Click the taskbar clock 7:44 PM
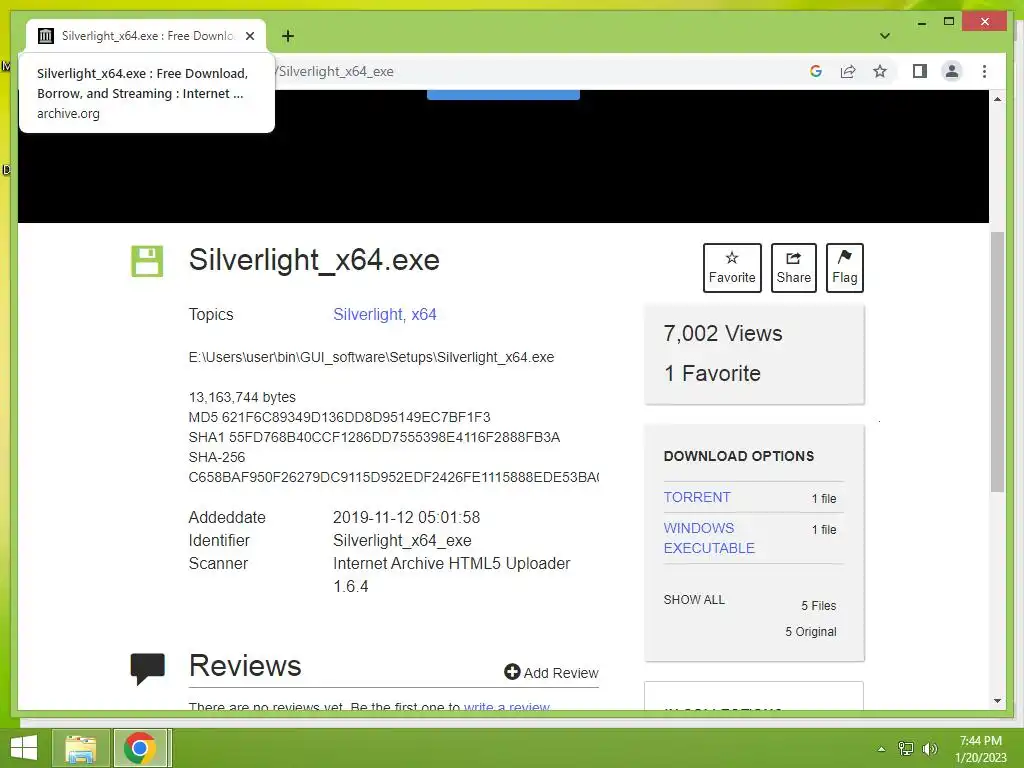 coord(980,741)
